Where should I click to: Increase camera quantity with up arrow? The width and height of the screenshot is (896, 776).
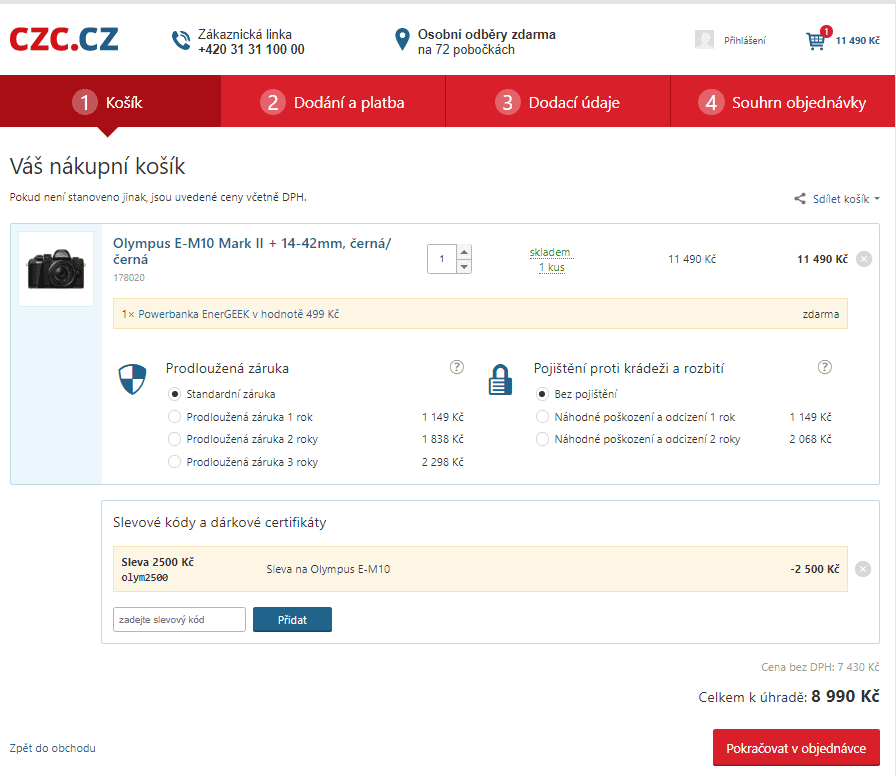[464, 252]
